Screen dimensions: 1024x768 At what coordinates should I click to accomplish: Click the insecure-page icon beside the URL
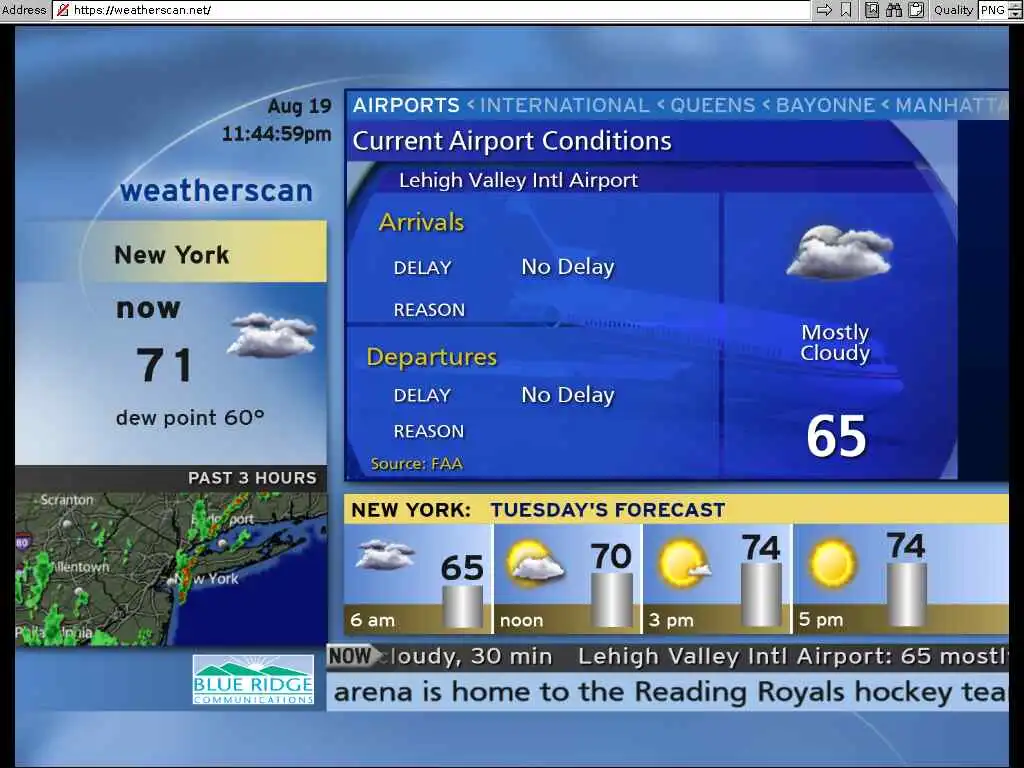coord(63,10)
